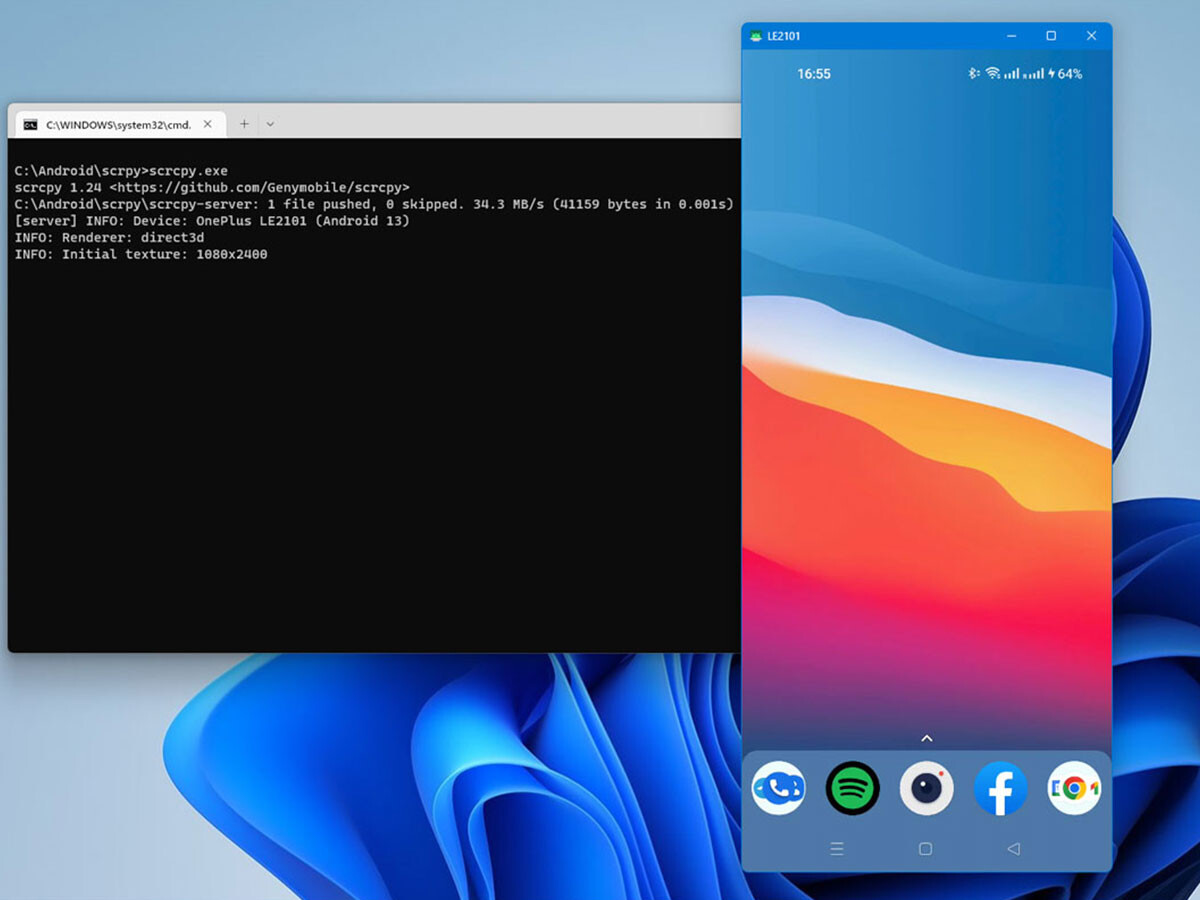Tap the Android back triangle button

click(x=1013, y=849)
